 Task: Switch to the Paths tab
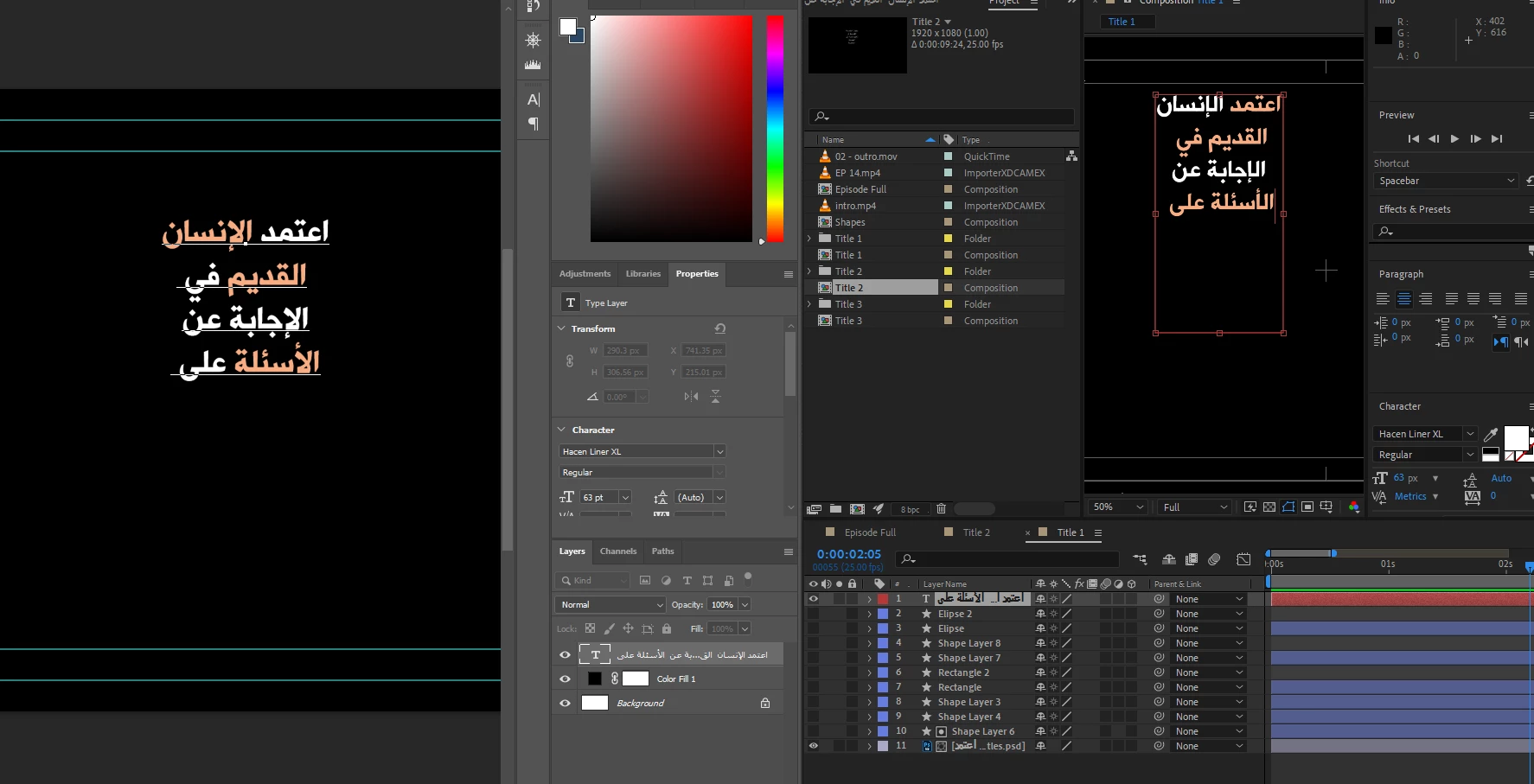pyautogui.click(x=663, y=551)
